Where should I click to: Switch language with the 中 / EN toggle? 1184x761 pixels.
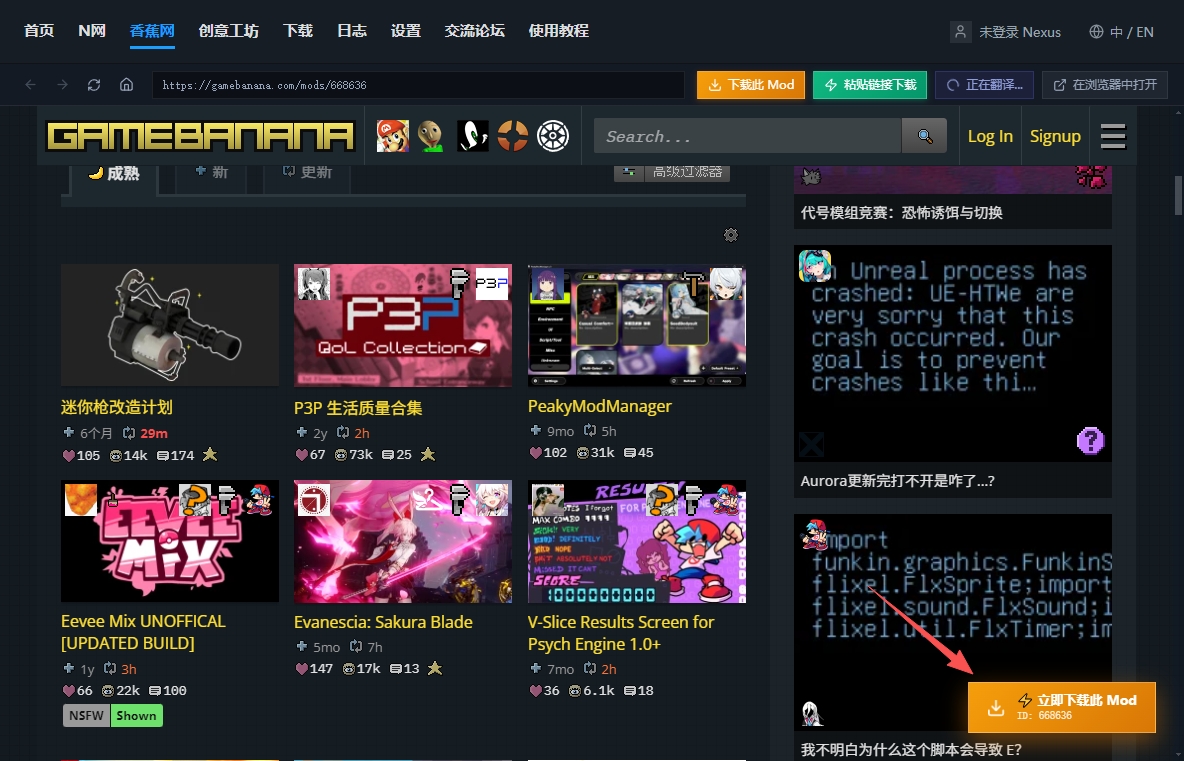click(x=1121, y=32)
